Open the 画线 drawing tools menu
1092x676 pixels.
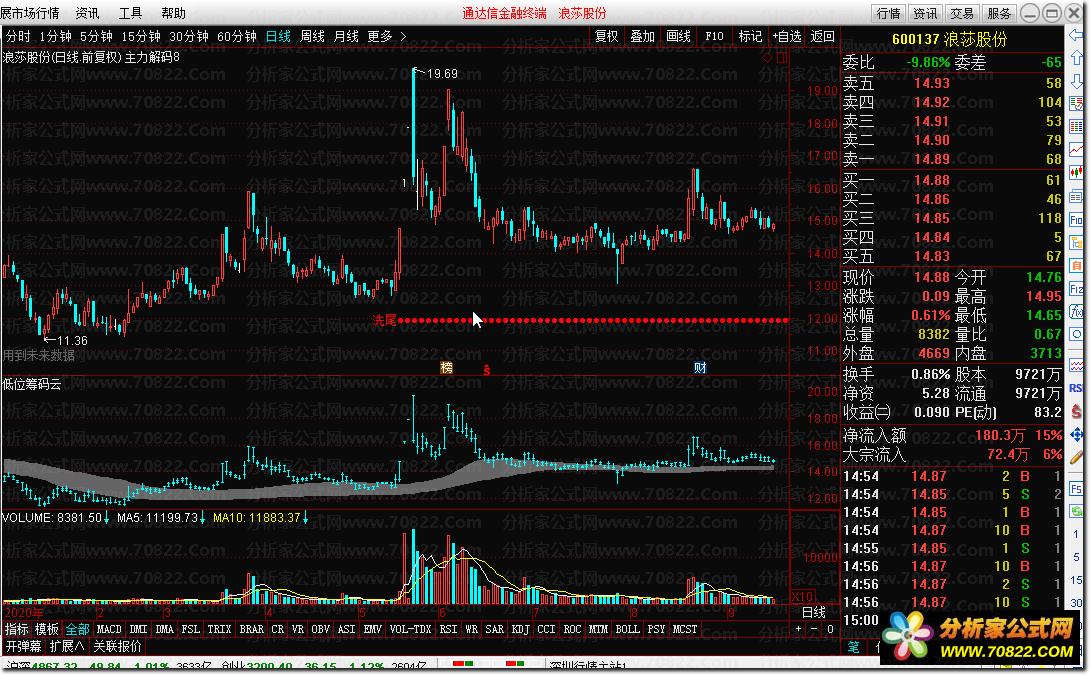coord(678,36)
